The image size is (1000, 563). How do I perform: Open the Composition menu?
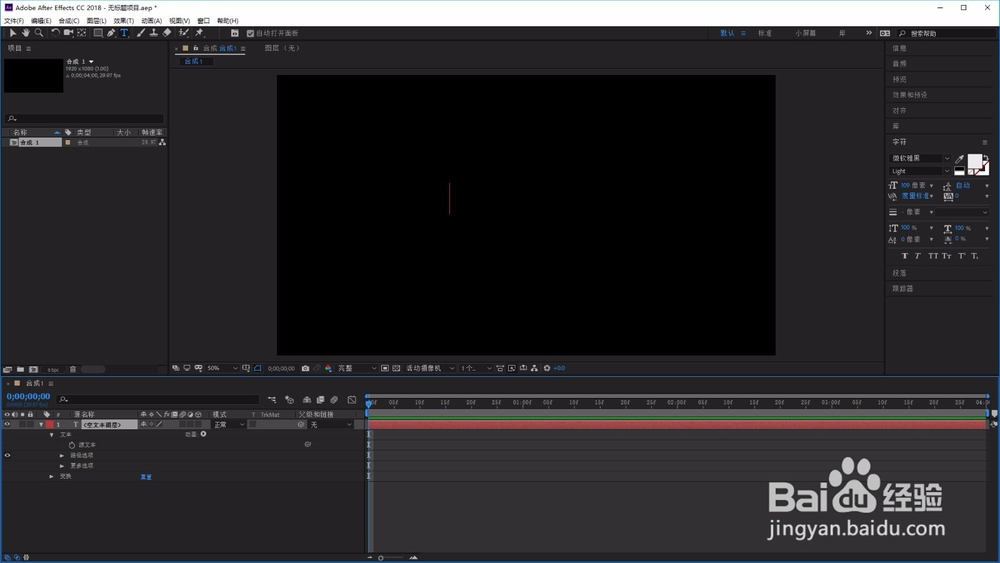point(69,20)
